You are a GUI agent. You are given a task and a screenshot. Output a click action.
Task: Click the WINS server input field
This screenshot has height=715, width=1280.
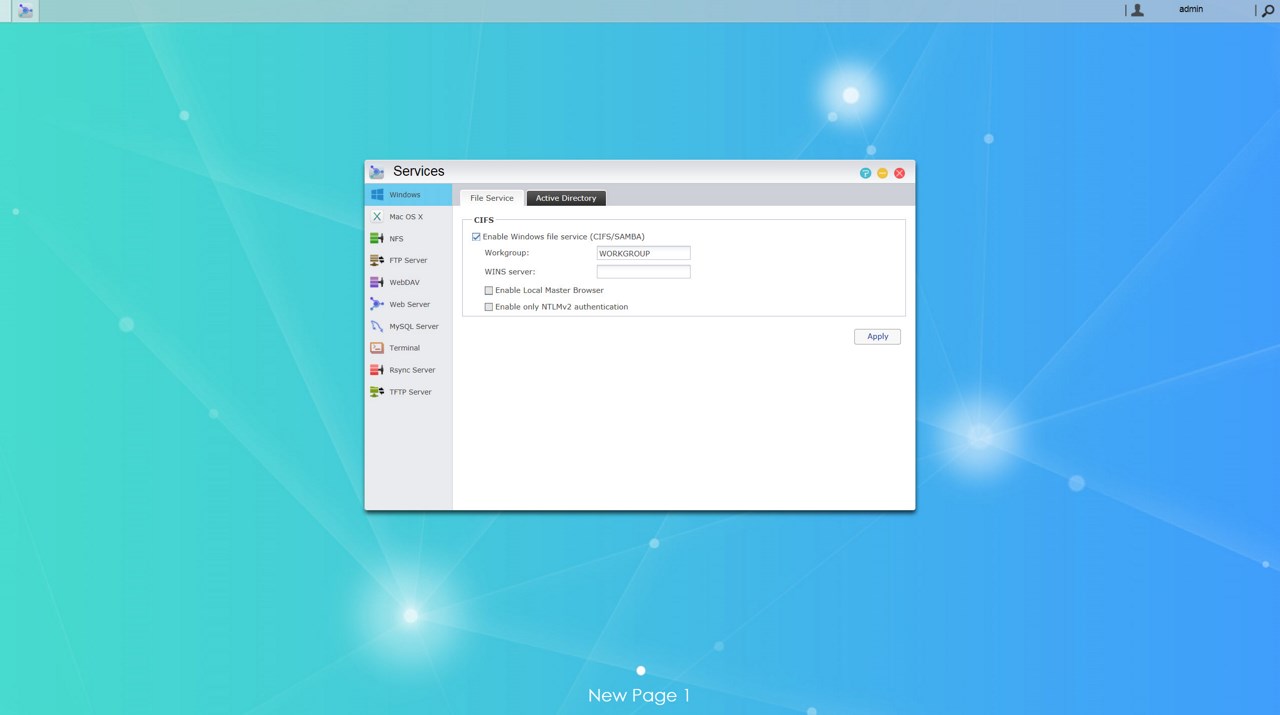(x=644, y=272)
